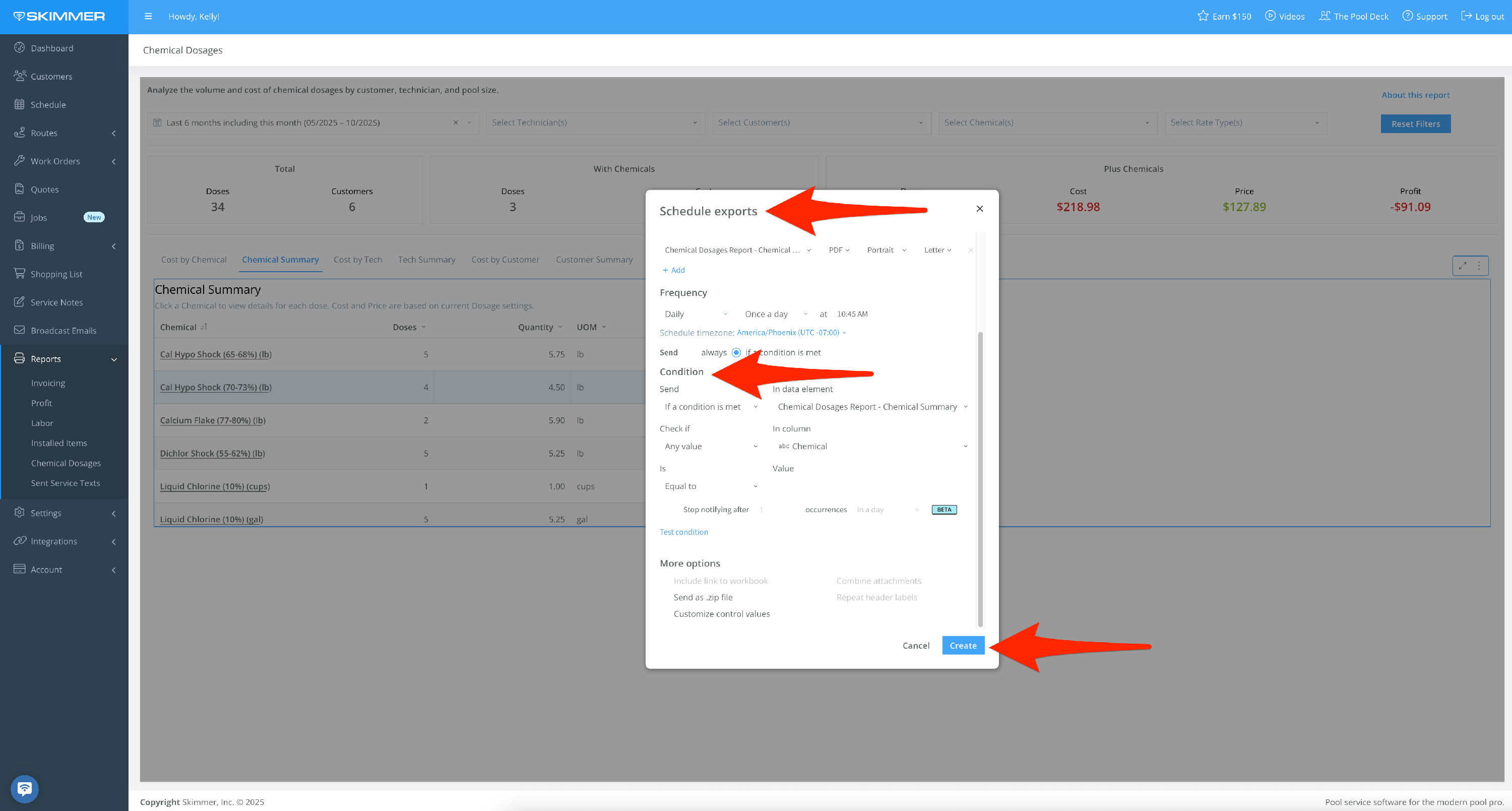Toggle Send as .zip file option

point(703,597)
